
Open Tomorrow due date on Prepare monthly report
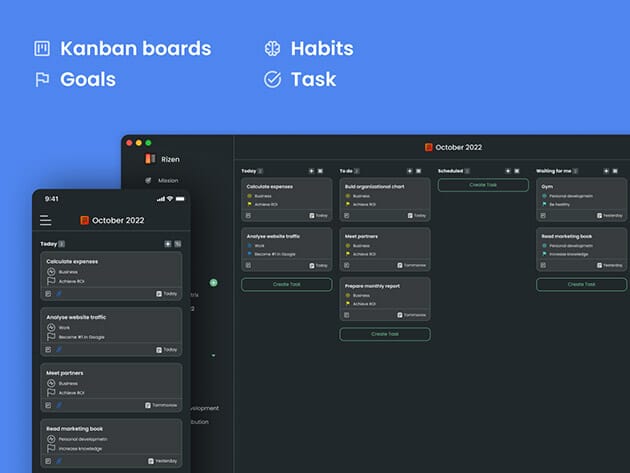[413, 314]
